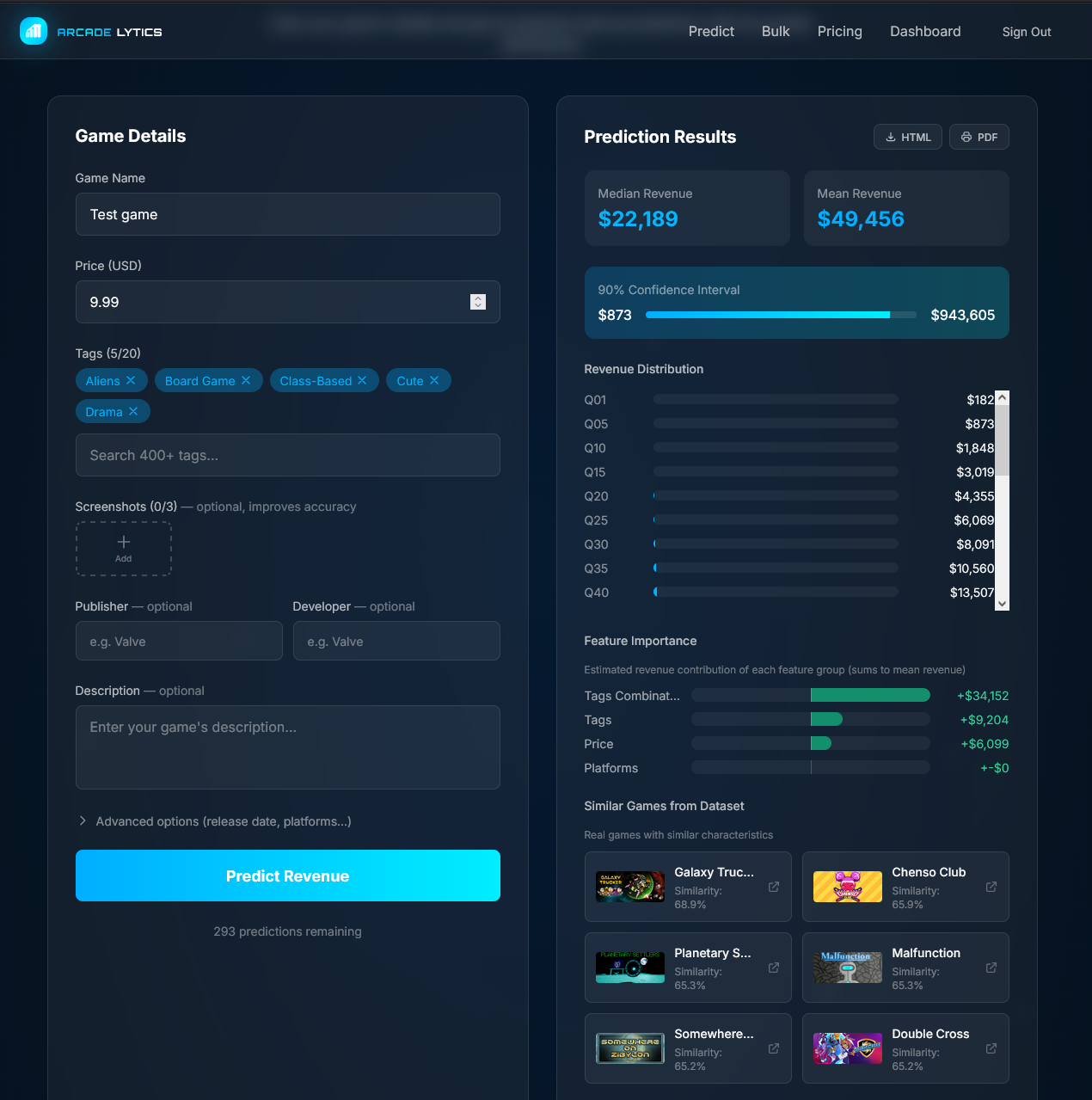Click the Predict Revenue button
Image resolution: width=1092 pixels, height=1100 pixels.
pyautogui.click(x=288, y=876)
